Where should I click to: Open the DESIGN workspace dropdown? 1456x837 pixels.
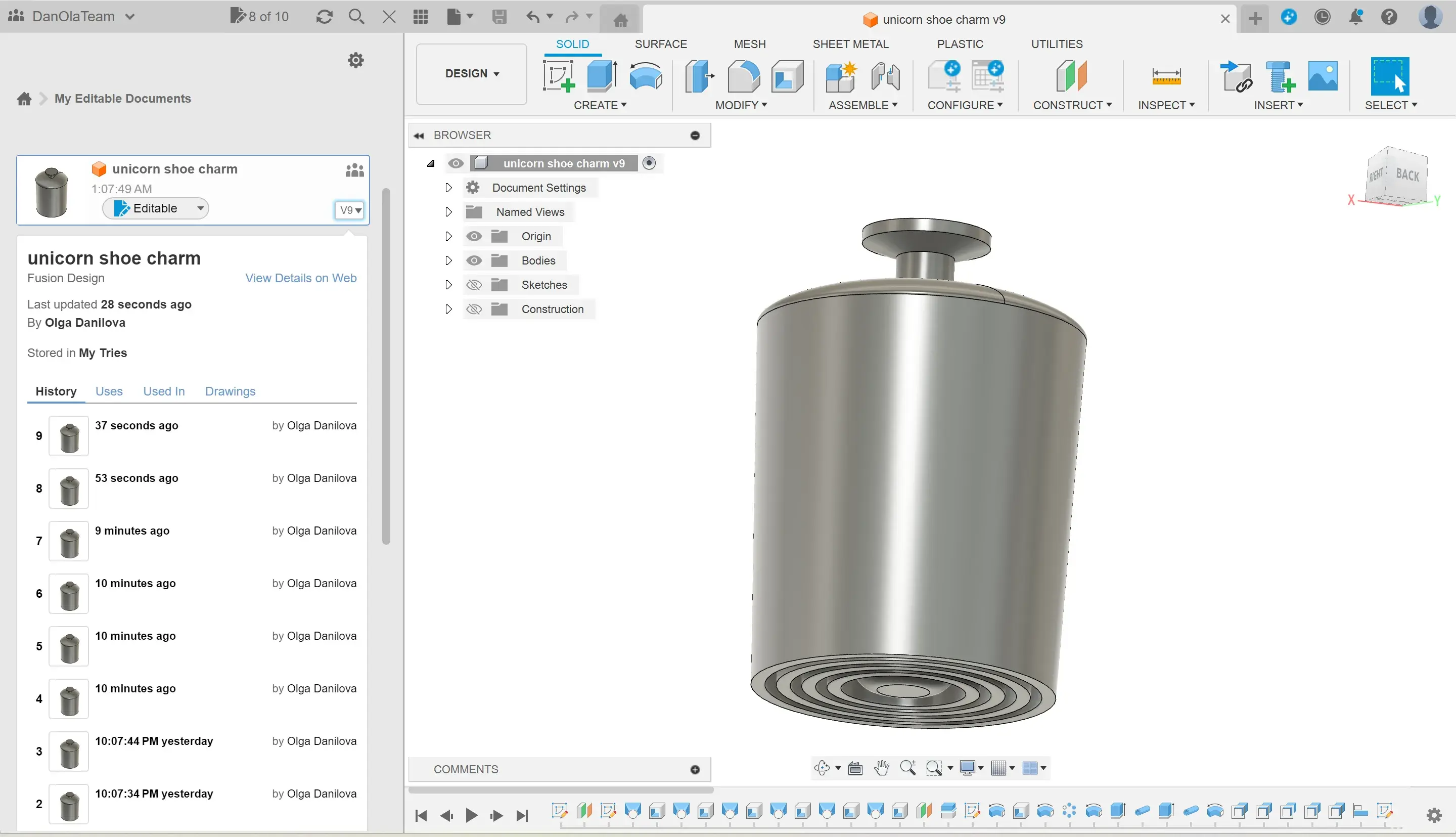pos(471,73)
